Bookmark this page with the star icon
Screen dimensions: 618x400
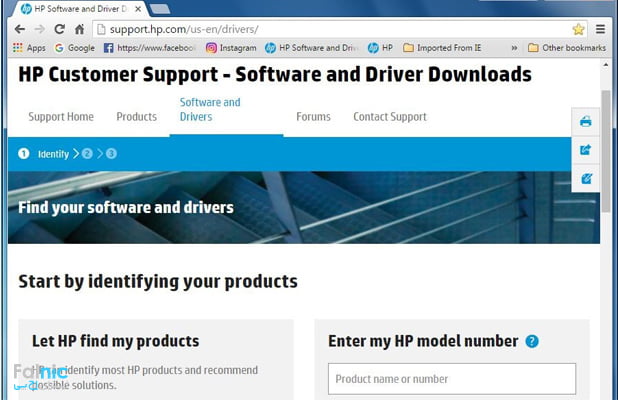click(x=578, y=29)
